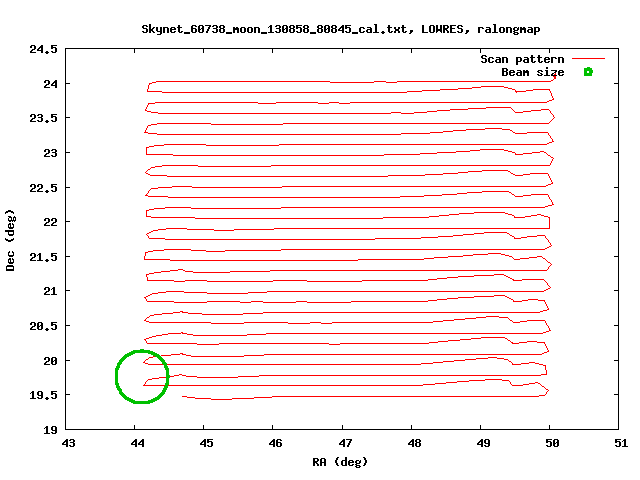The height and width of the screenshot is (480, 640).
Task: Click the green beam size marker in the legend
Action: click(x=588, y=72)
